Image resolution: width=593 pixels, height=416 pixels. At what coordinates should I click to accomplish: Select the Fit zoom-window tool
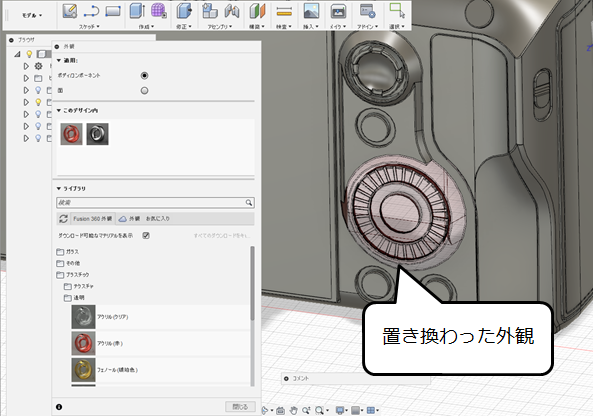(320, 410)
